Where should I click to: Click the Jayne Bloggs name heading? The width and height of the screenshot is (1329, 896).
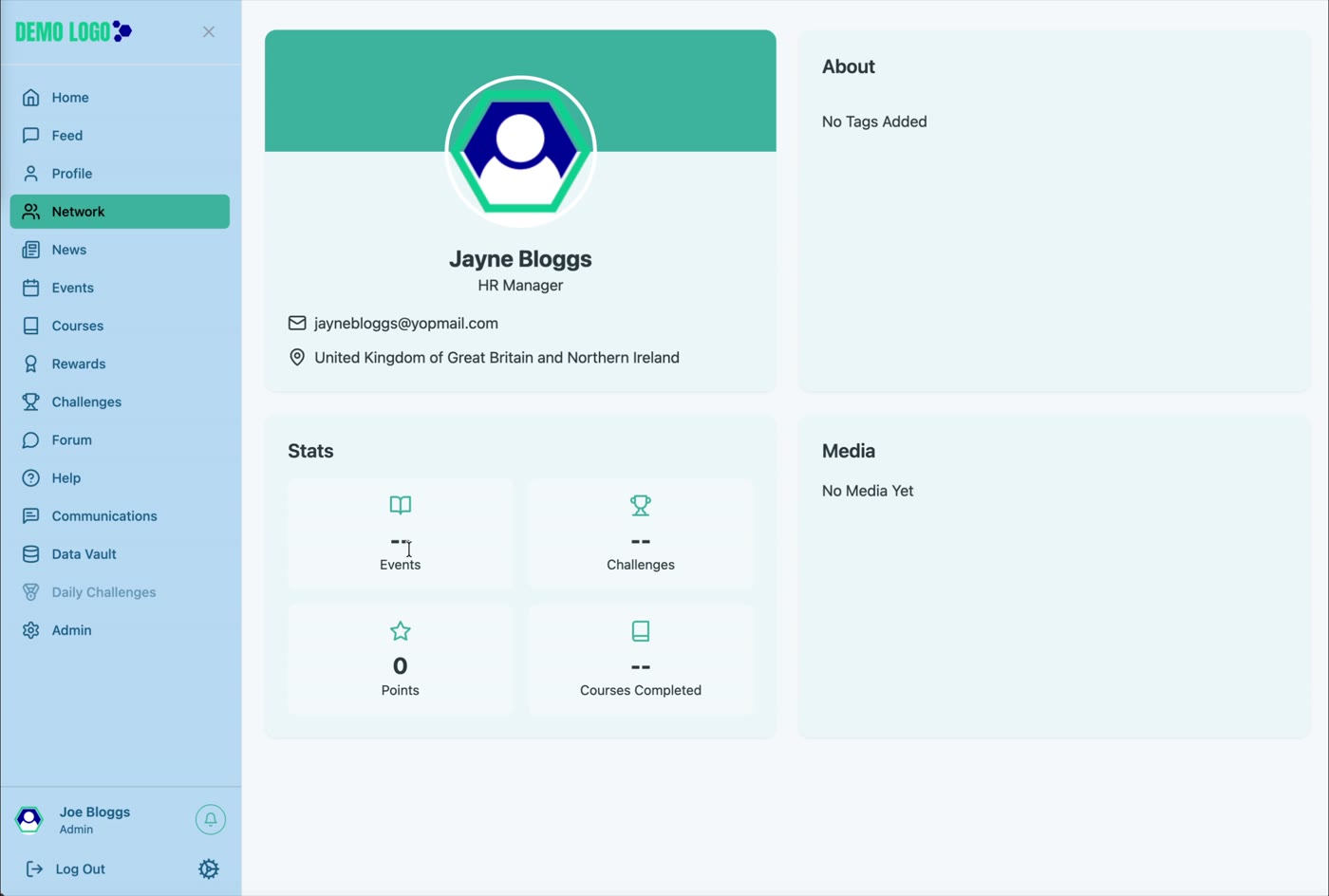point(520,258)
